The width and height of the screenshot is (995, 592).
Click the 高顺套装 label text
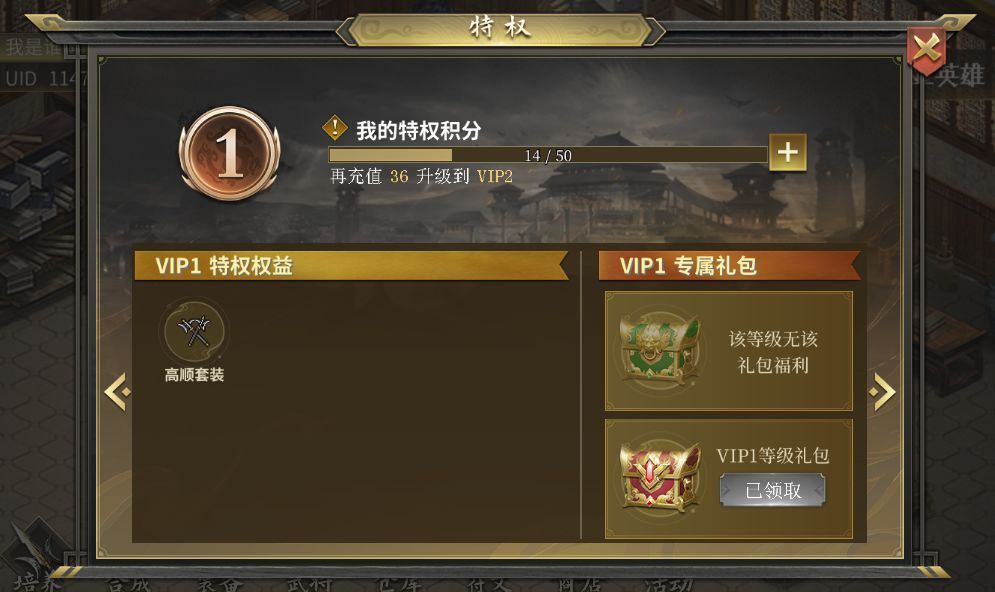[194, 375]
